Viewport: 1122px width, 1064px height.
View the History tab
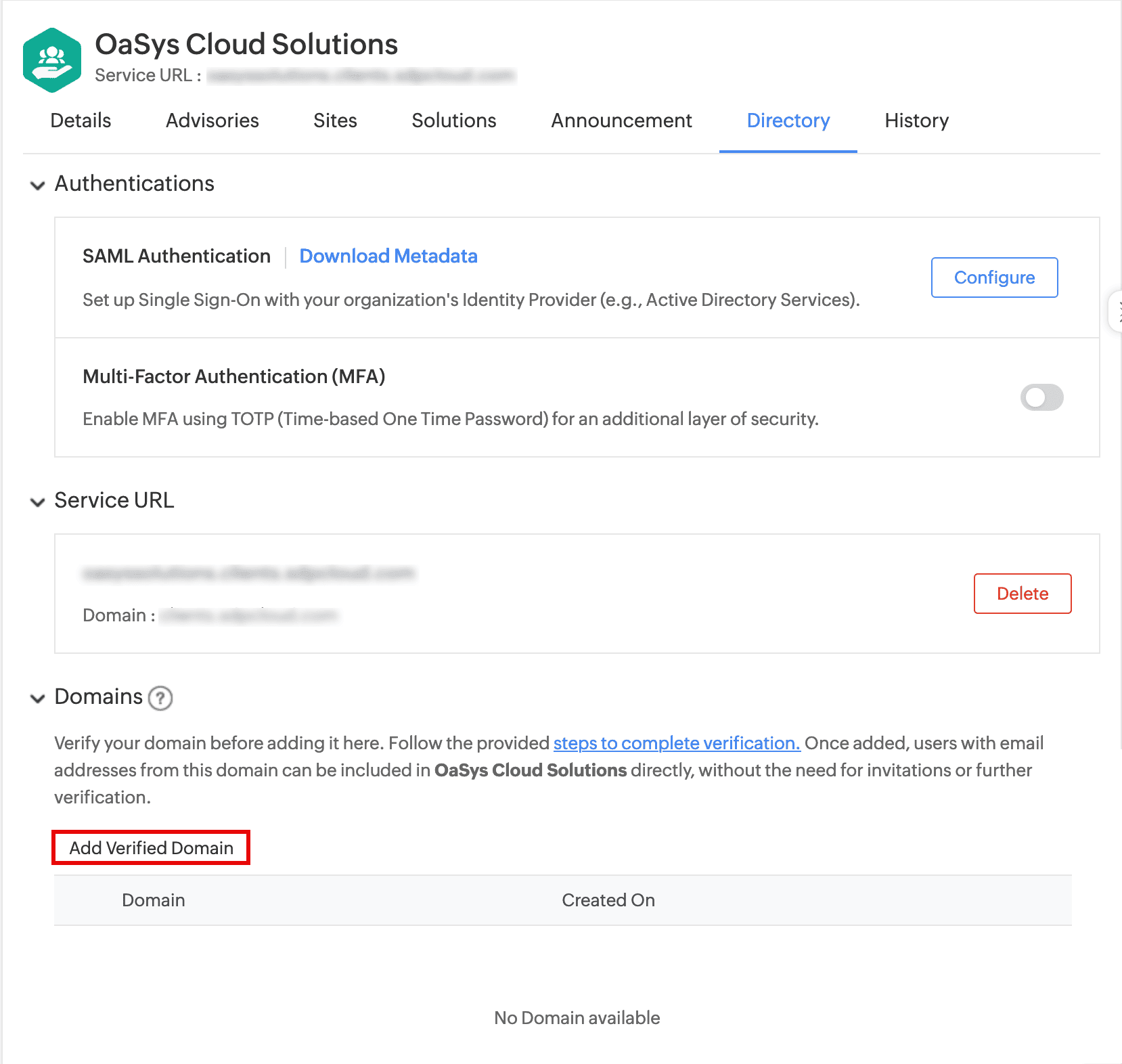coord(916,120)
